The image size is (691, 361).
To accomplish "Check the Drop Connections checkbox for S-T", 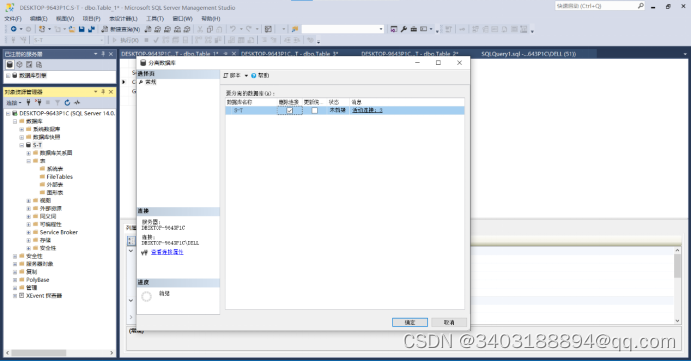I will coord(290,111).
